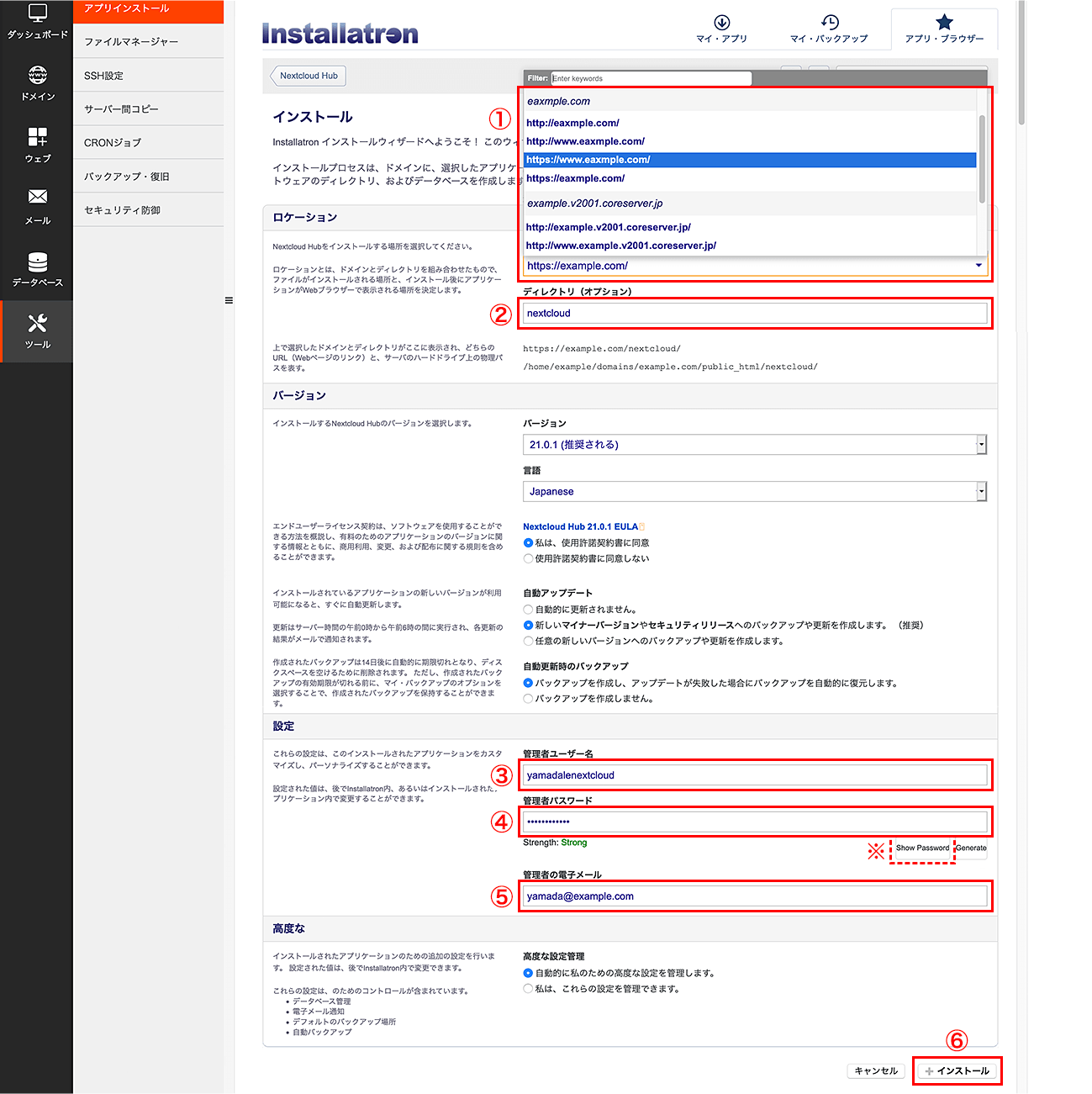Select 自動的に私のための高度な設定を管理 radio
Image resolution: width=1092 pixels, height=1094 pixels.
528,973
